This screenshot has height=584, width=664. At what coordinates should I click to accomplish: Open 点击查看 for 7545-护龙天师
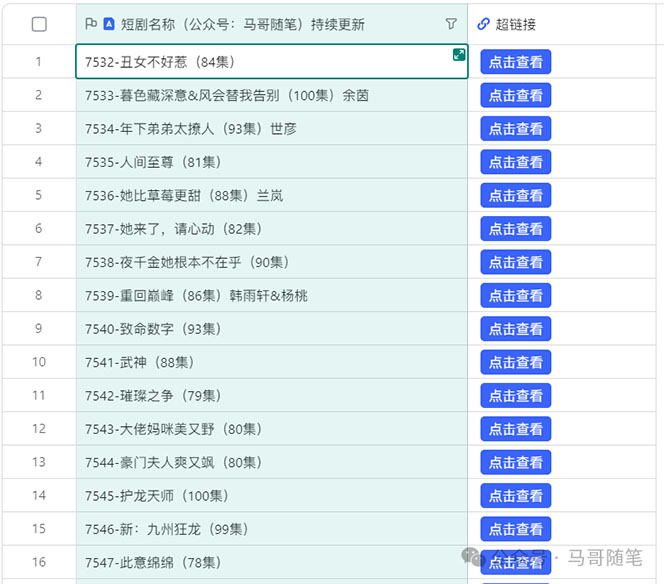tap(515, 496)
